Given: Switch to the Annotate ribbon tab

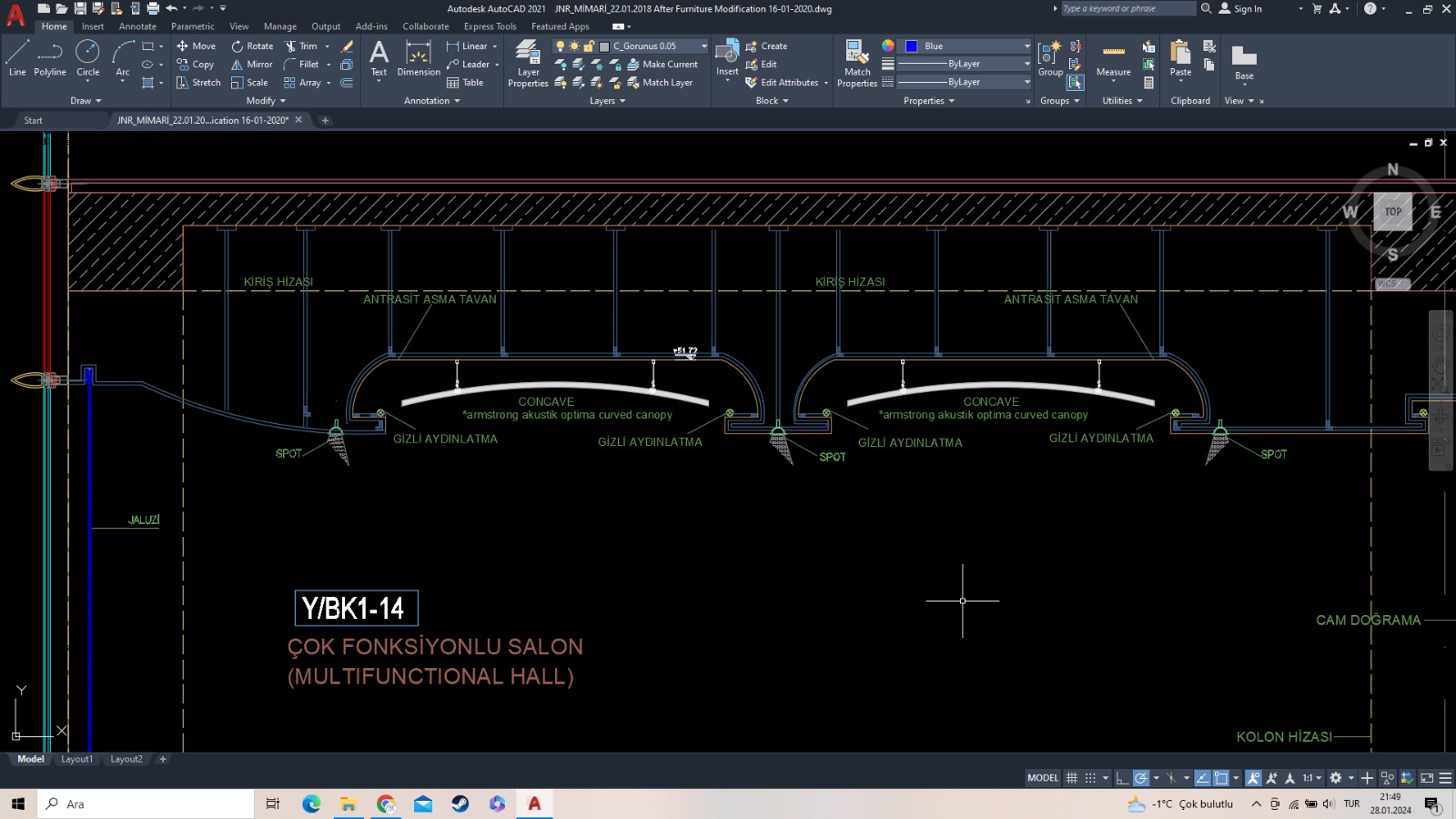Looking at the screenshot, I should 137,26.
